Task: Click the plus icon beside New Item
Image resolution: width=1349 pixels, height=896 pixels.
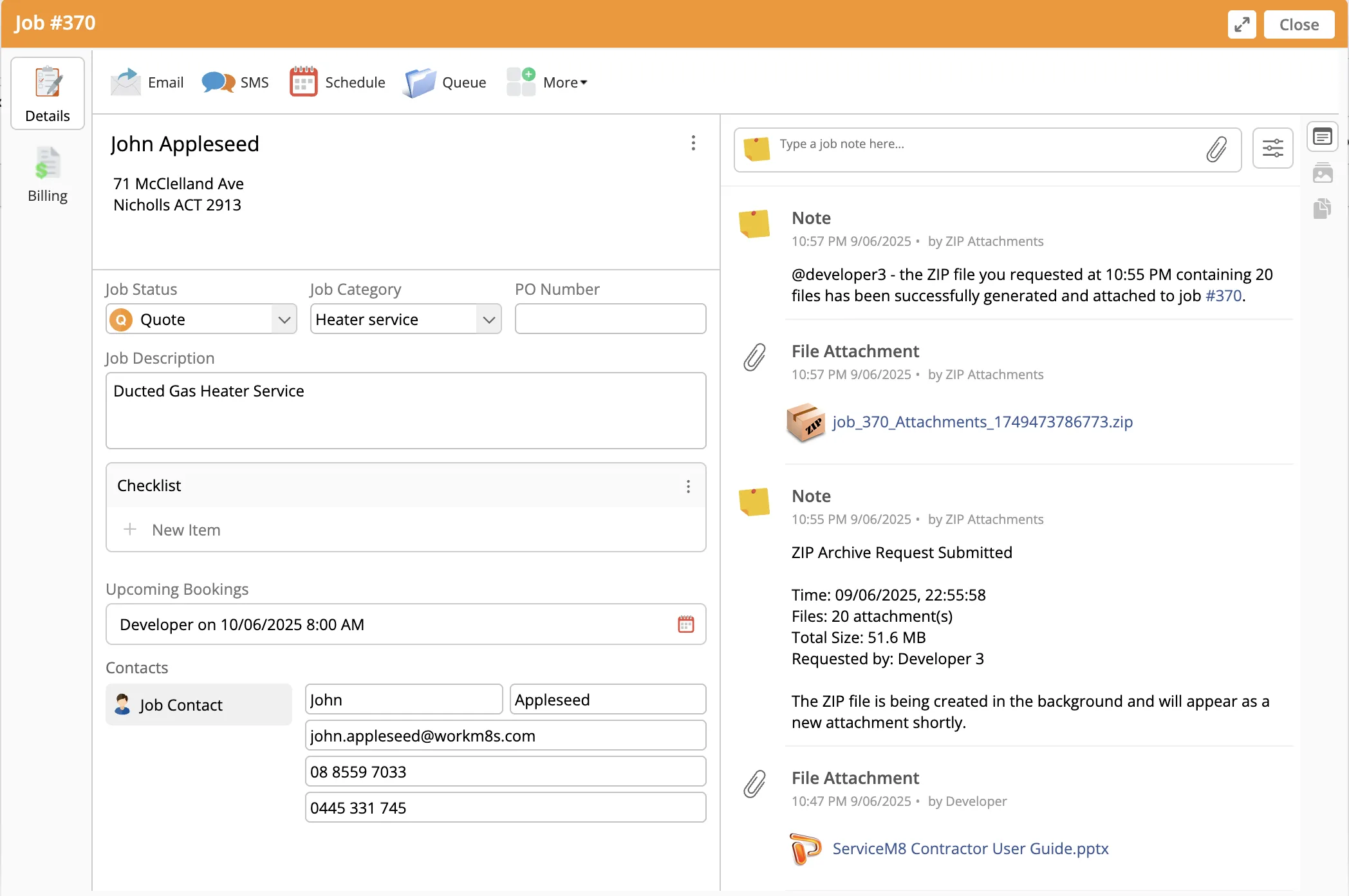Action: 130,529
